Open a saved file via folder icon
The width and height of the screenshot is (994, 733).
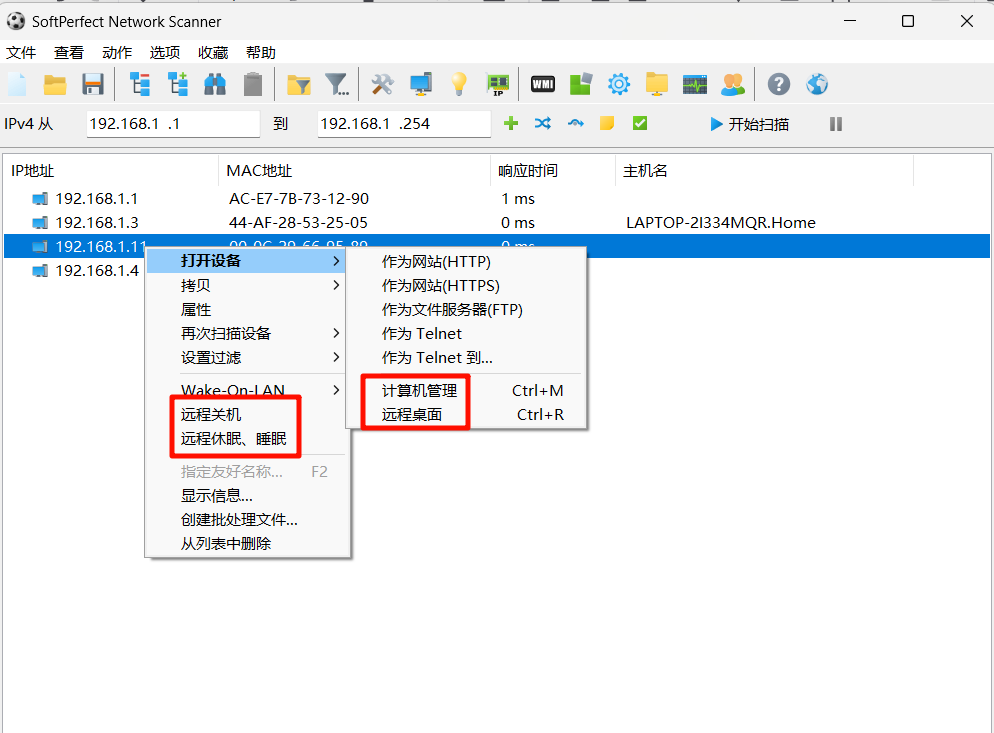tap(55, 84)
